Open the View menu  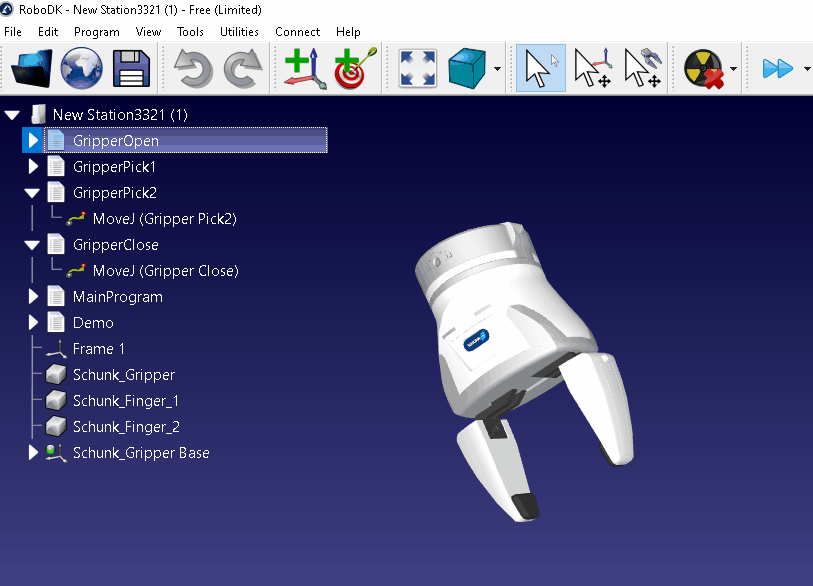point(148,32)
